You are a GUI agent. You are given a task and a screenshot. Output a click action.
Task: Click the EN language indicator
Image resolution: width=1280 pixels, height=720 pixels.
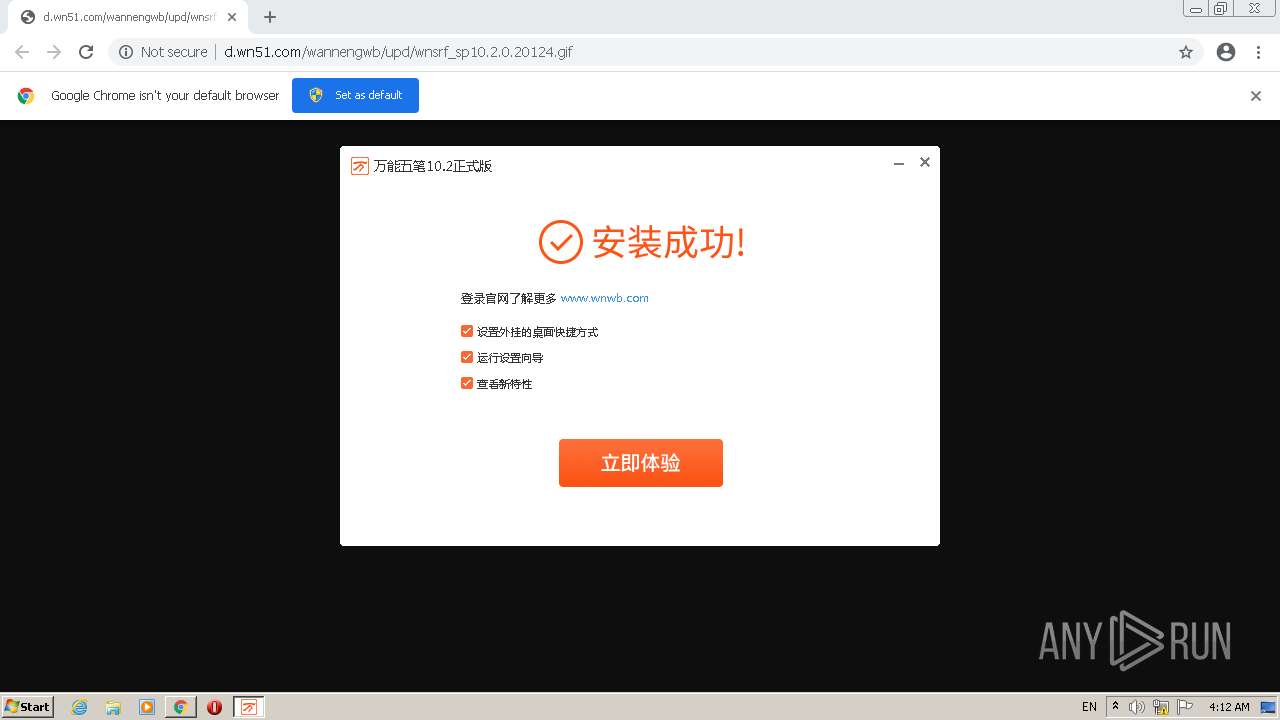(1089, 707)
